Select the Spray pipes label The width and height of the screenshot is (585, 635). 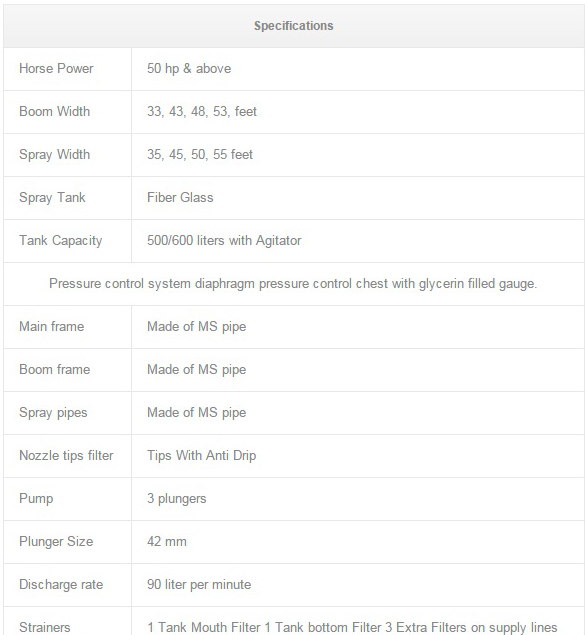click(53, 413)
